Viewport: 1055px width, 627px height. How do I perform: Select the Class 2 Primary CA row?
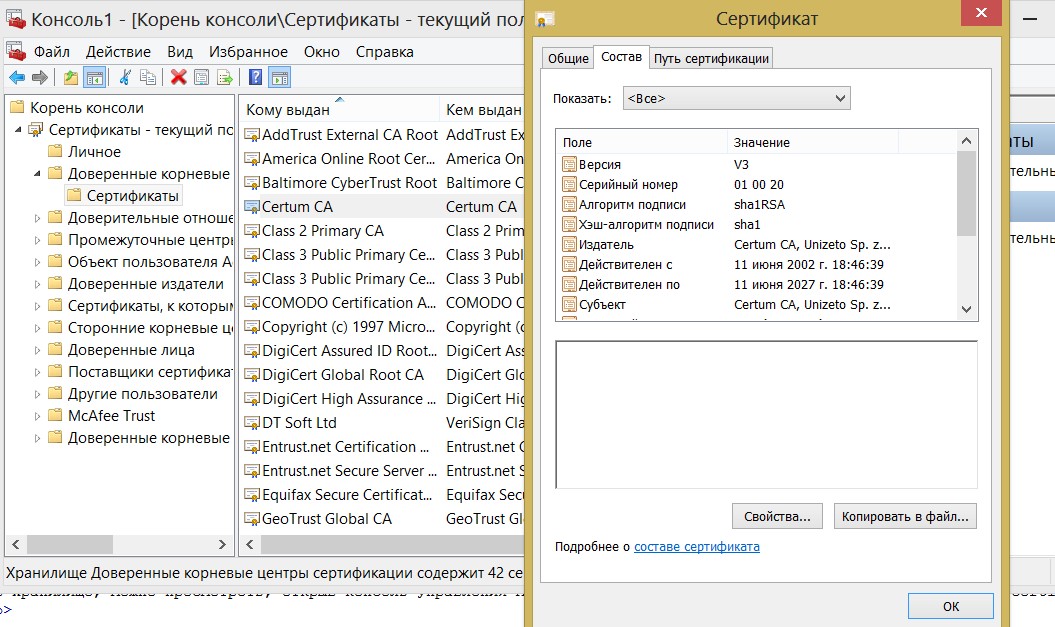pos(384,231)
